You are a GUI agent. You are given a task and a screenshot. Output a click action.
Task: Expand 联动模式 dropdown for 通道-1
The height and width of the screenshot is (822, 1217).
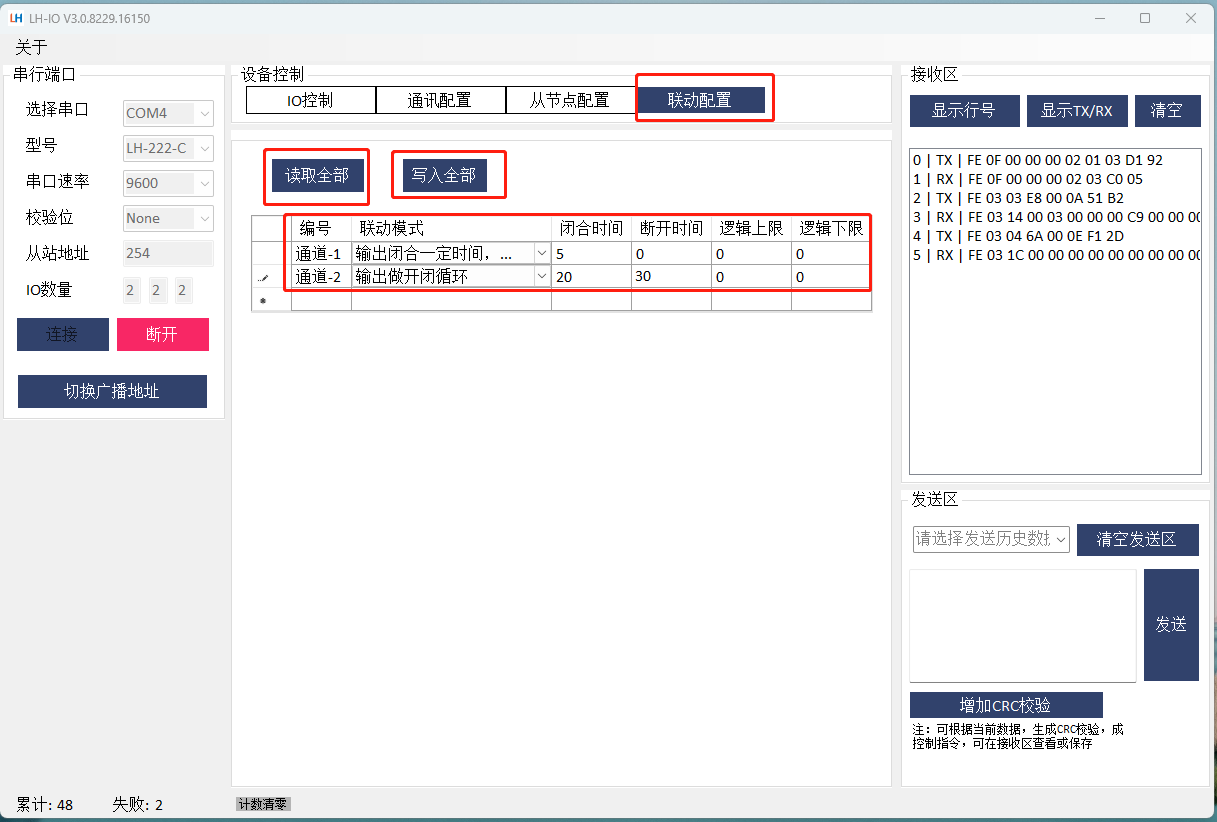[x=541, y=254]
